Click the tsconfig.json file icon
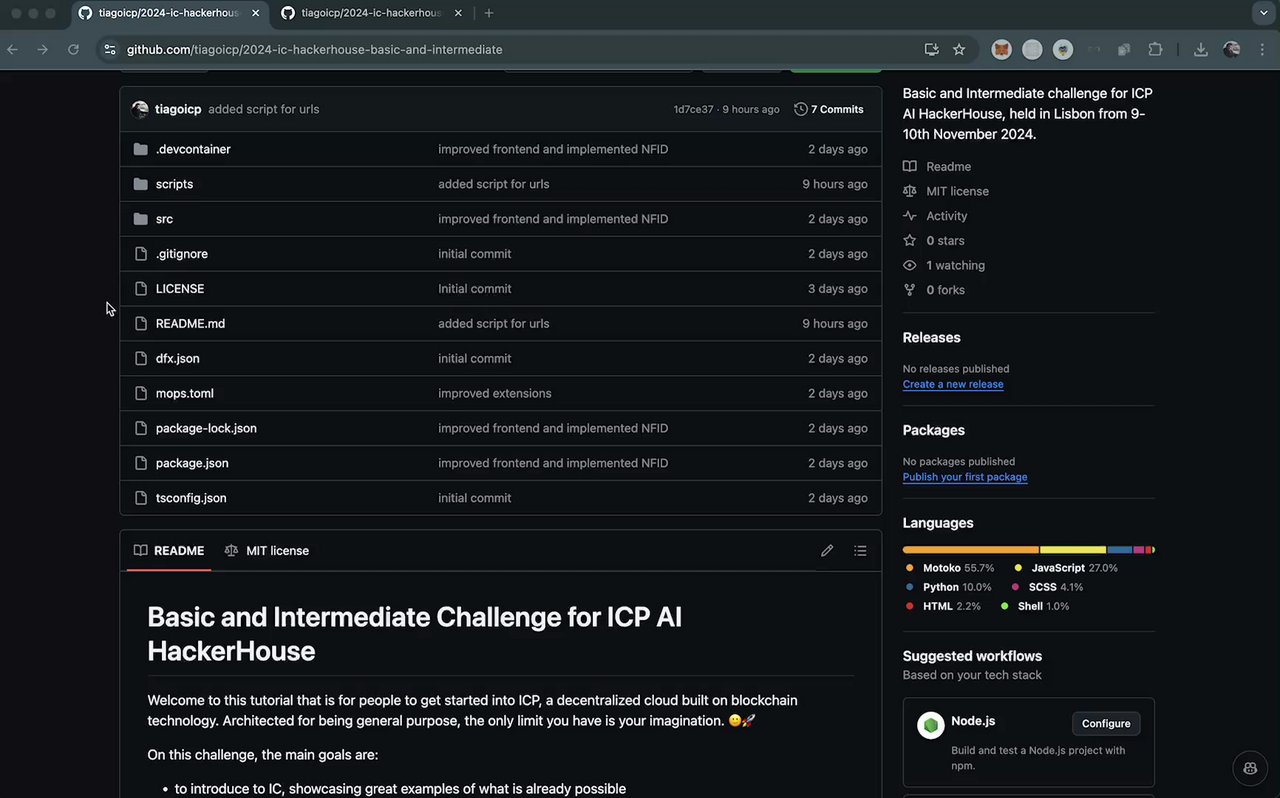The height and width of the screenshot is (798, 1280). click(140, 498)
